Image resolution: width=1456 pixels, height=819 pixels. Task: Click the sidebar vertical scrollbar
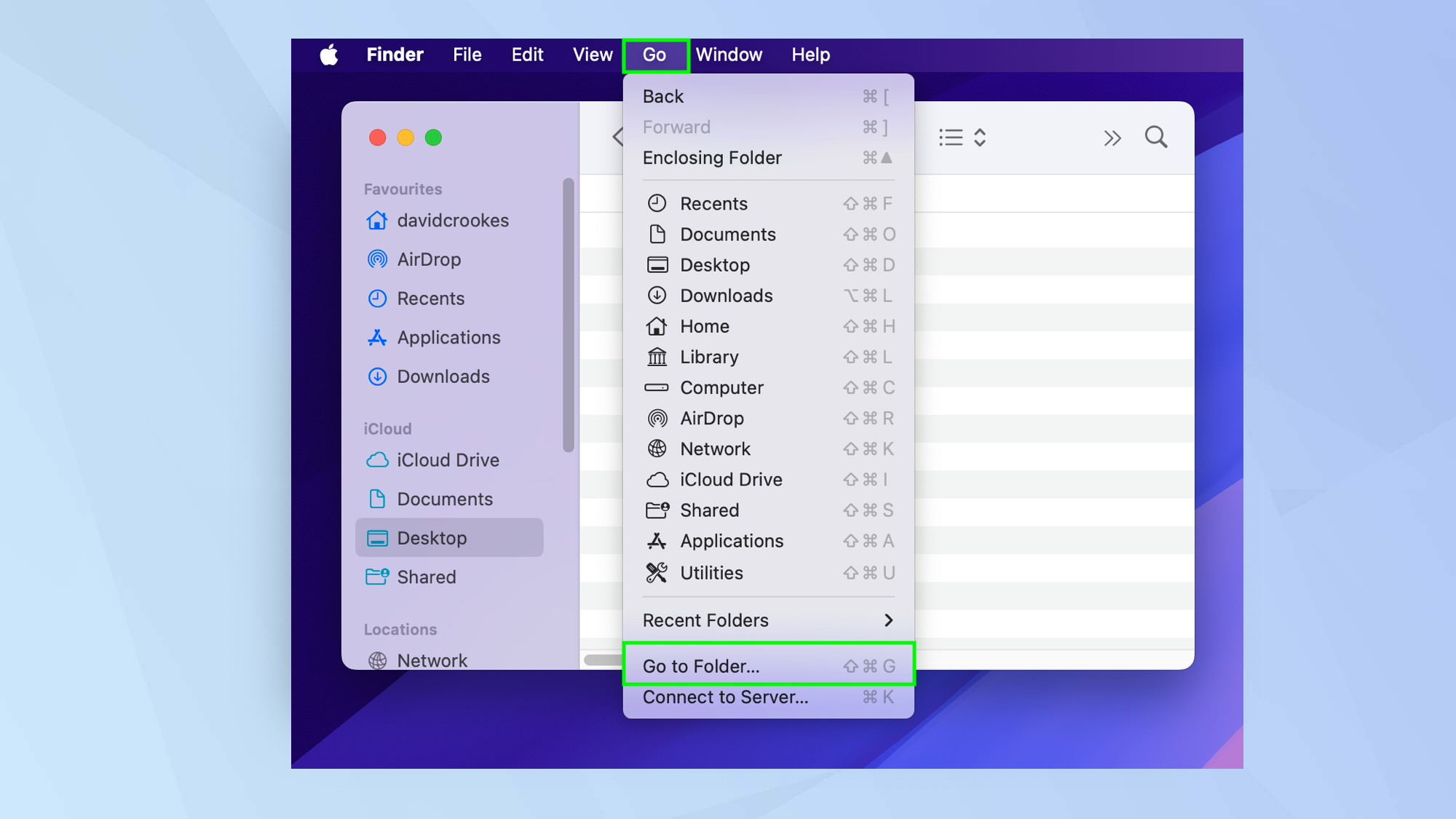[569, 313]
